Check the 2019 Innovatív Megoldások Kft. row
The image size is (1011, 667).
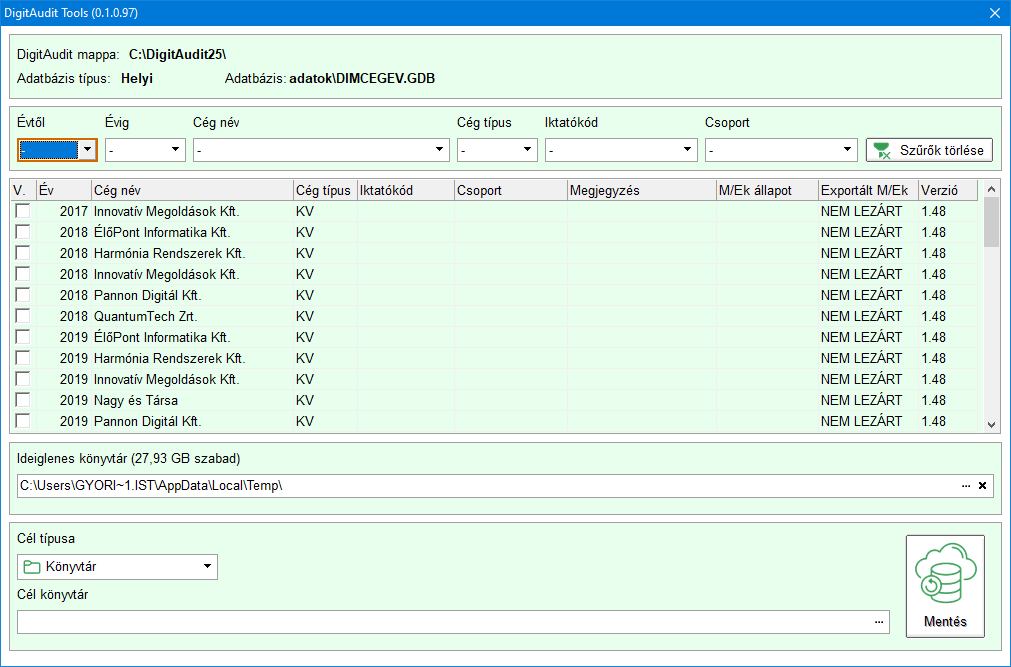tap(23, 379)
